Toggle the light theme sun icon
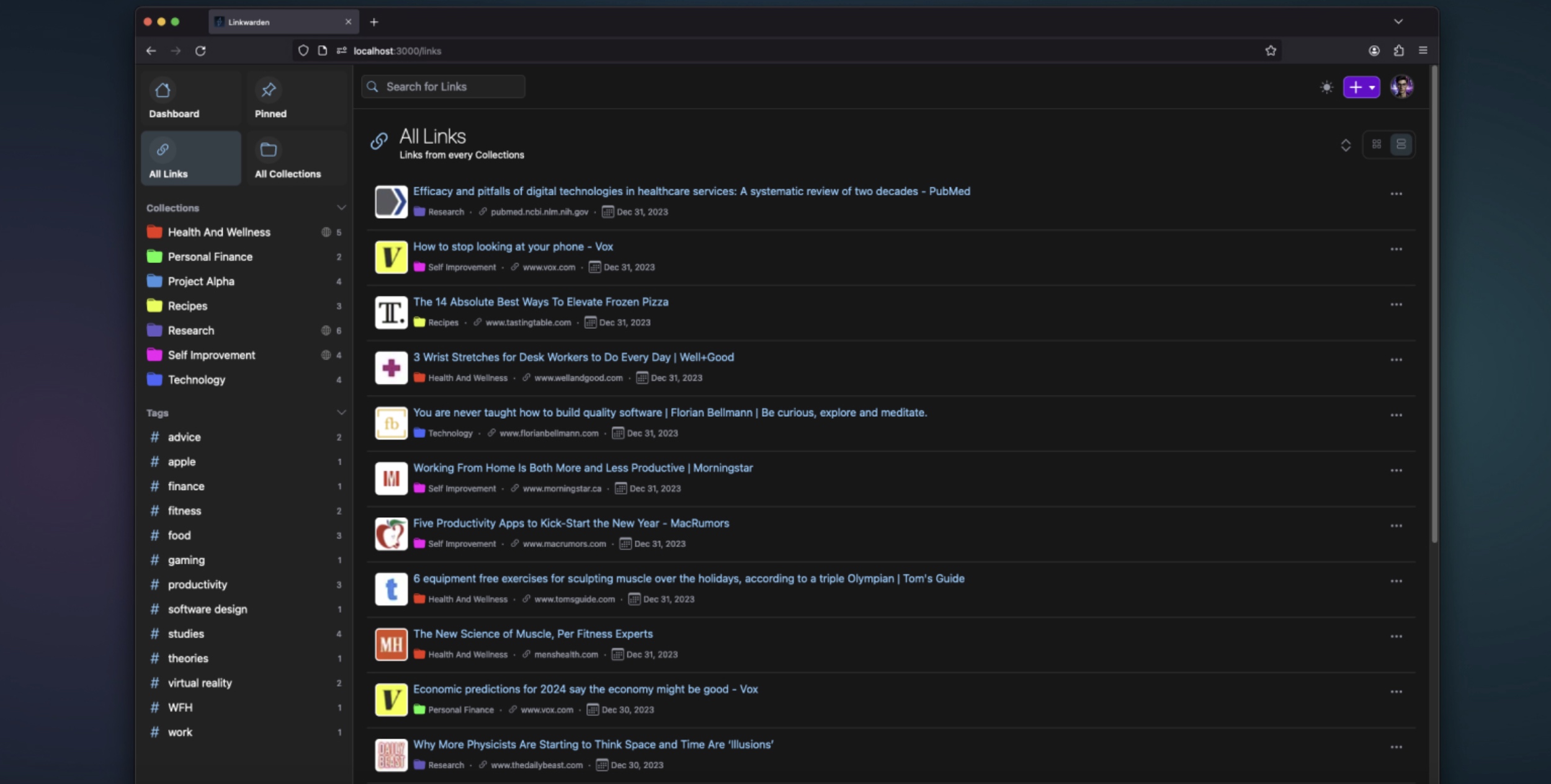This screenshot has width=1551, height=784. click(x=1326, y=87)
